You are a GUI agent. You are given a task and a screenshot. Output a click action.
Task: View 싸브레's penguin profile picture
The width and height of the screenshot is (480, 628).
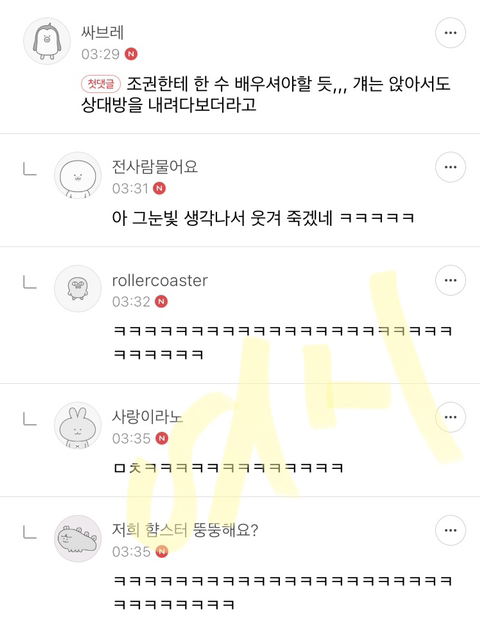pyautogui.click(x=47, y=41)
